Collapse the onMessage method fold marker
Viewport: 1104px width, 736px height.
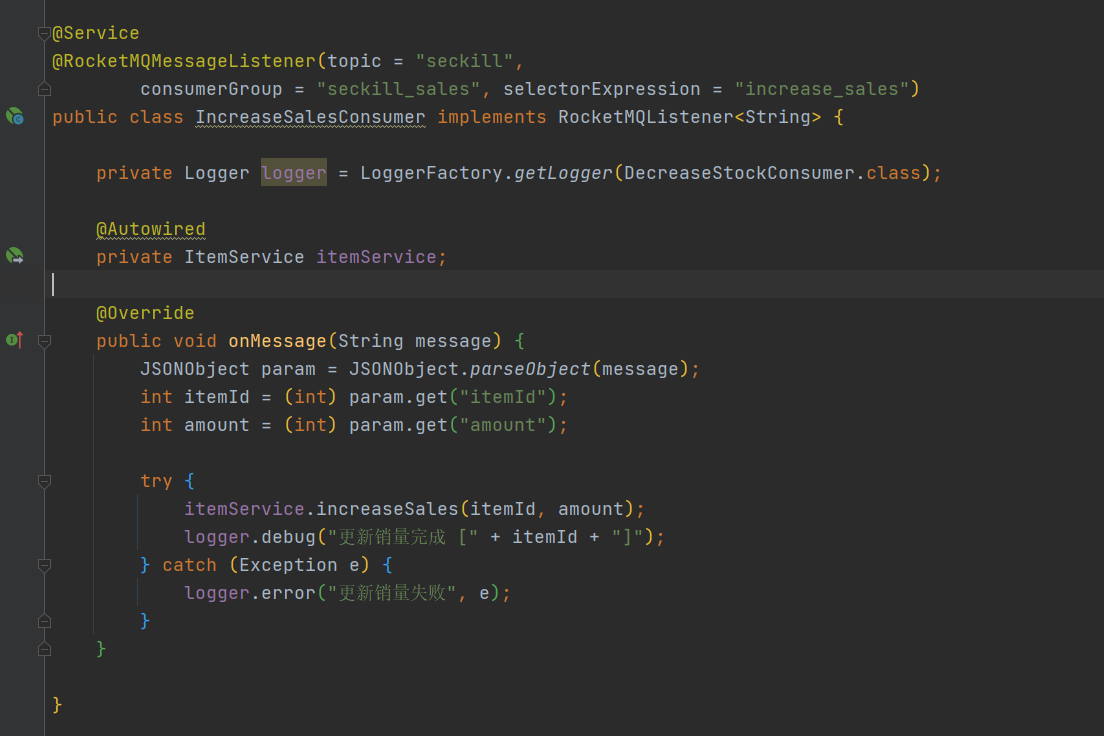point(44,341)
